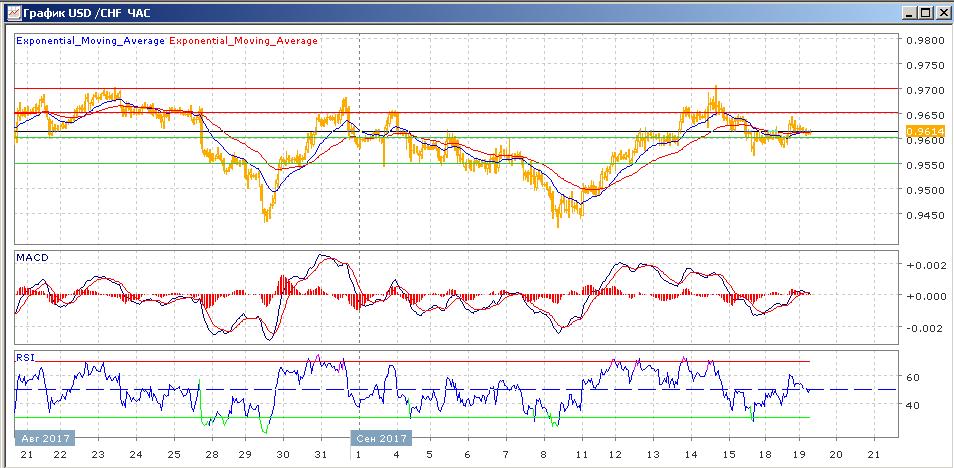Click the Сен 2017 month marker
954x468 pixels.
tap(381, 438)
